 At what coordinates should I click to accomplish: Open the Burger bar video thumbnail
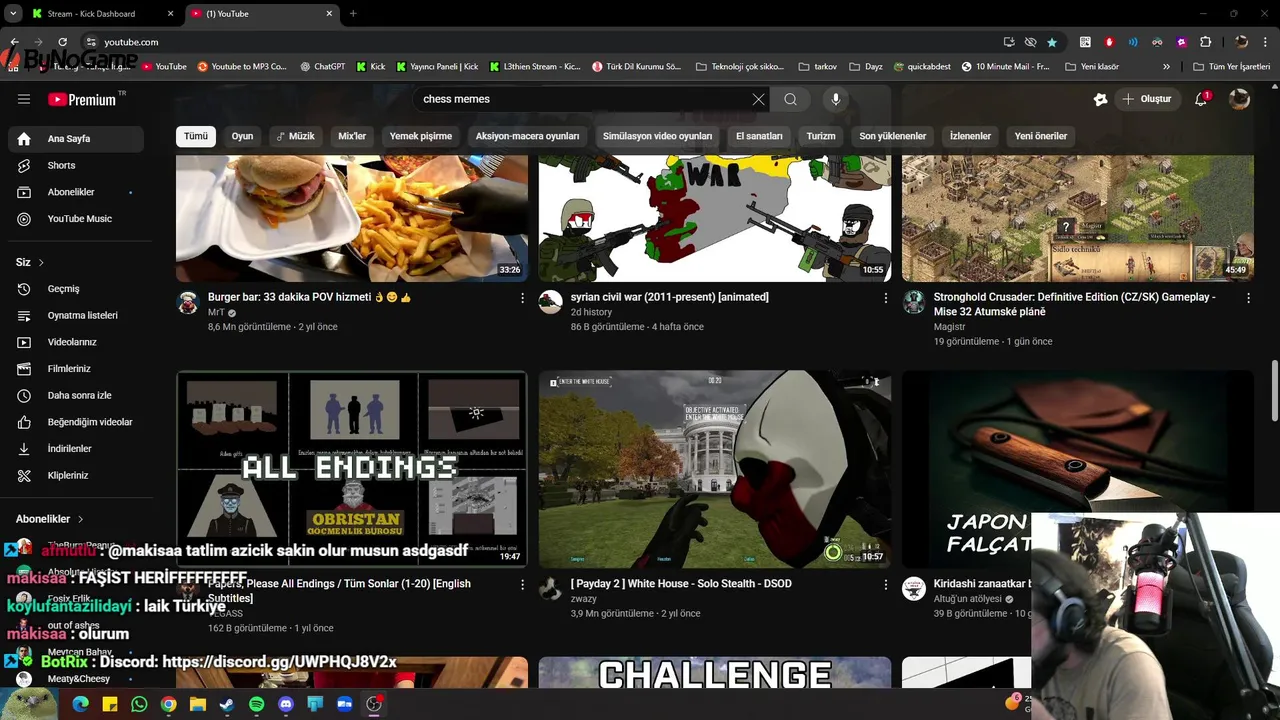coord(352,218)
